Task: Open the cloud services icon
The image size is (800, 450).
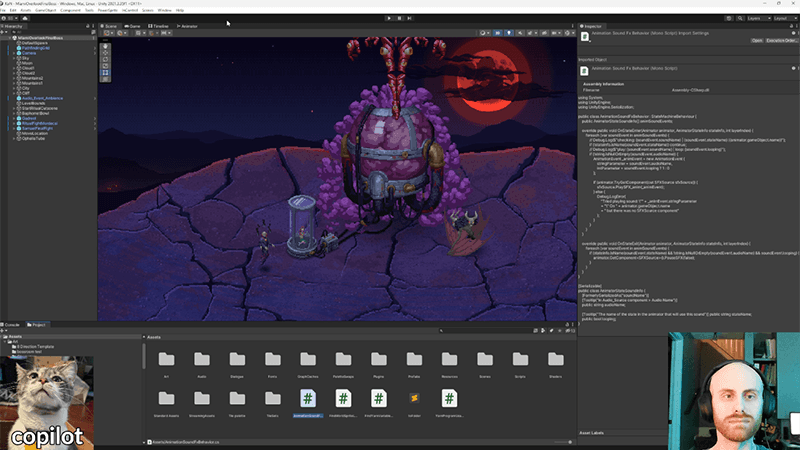Action: tap(24, 18)
